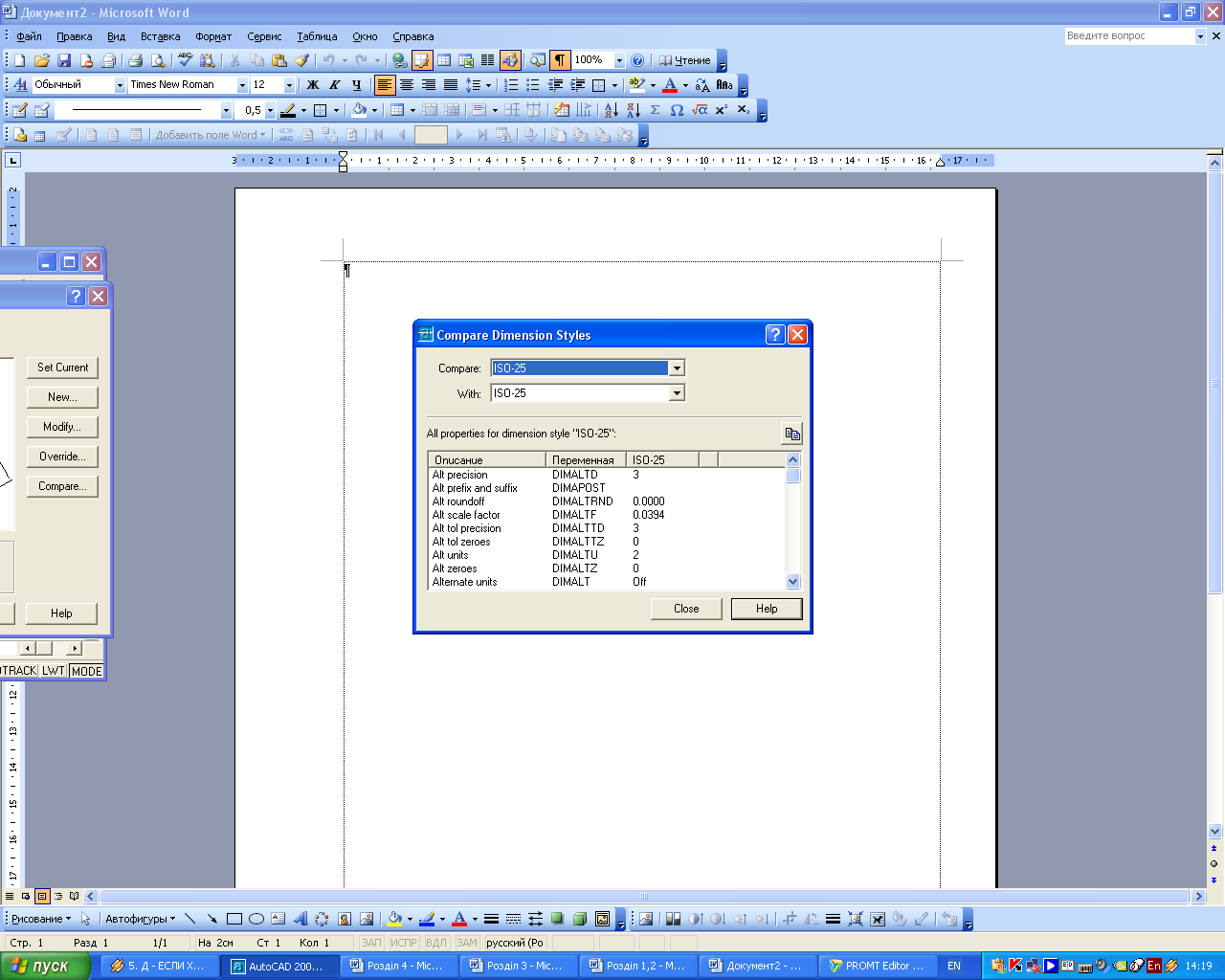Open Word Help question-mark icon

coord(638,60)
